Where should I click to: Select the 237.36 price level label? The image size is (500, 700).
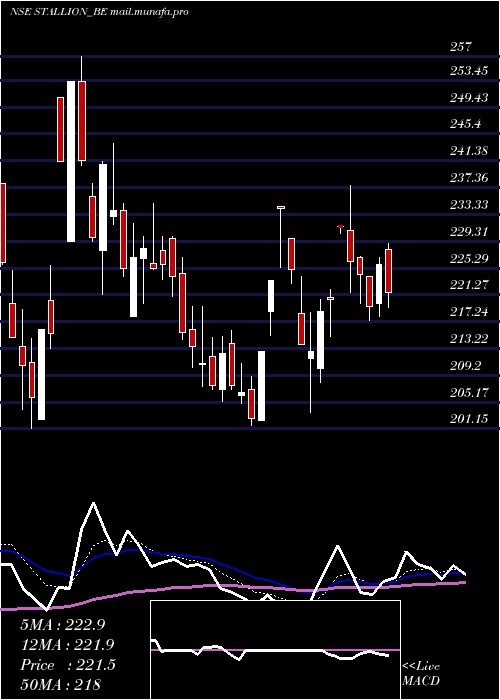point(469,178)
